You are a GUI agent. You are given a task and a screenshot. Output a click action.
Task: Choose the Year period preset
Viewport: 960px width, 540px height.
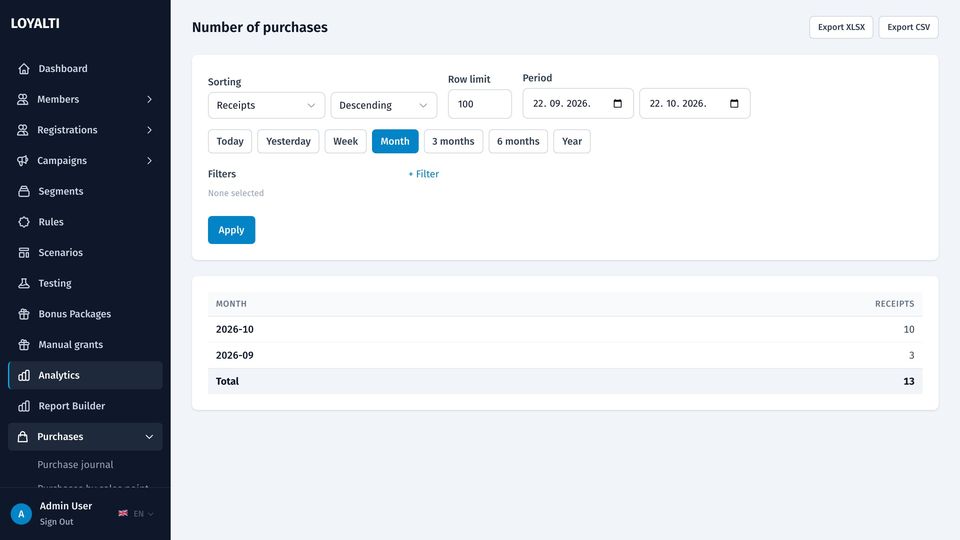pos(572,141)
